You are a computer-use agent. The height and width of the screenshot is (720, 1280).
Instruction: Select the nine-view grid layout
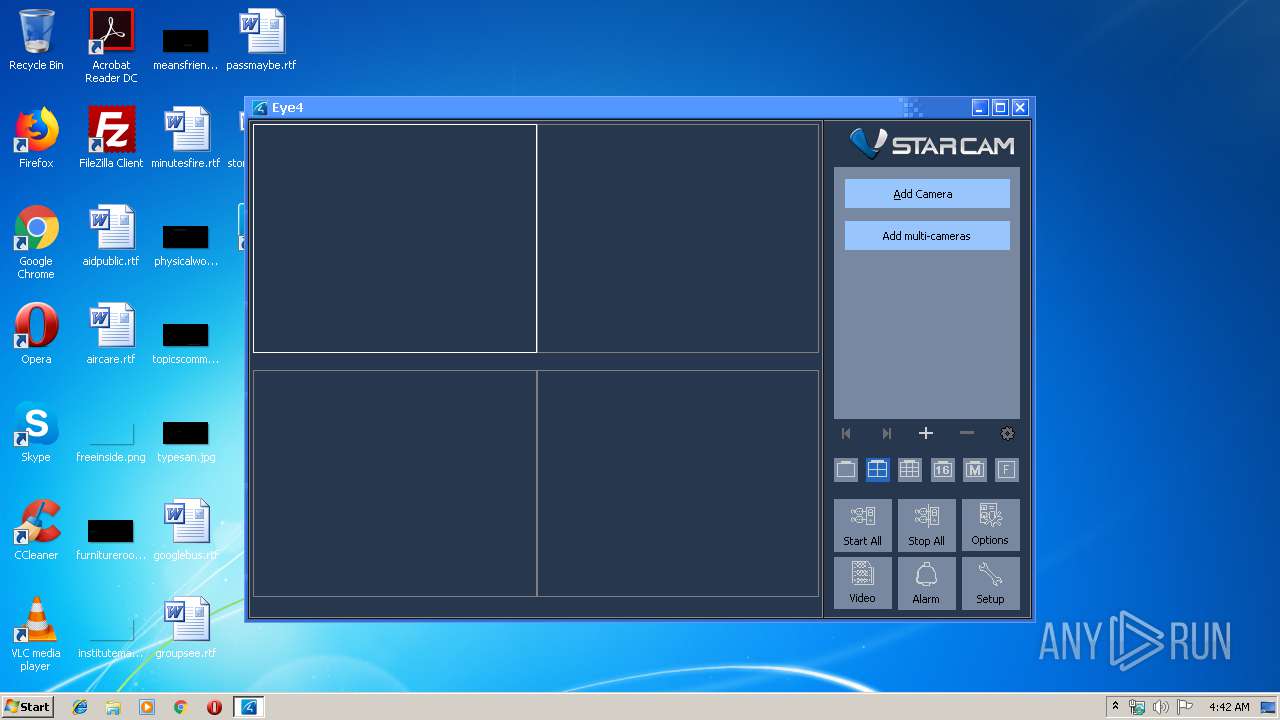point(909,470)
